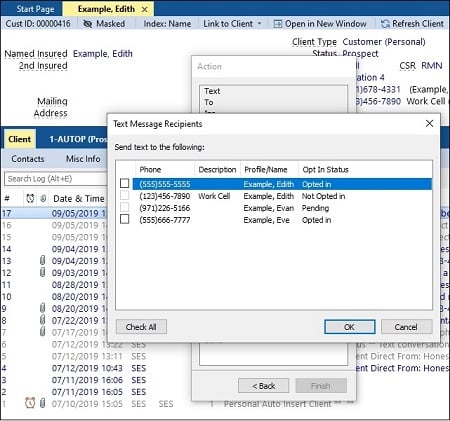The width and height of the screenshot is (450, 421).
Task: Confirm recipients with the OK button
Action: (349, 327)
